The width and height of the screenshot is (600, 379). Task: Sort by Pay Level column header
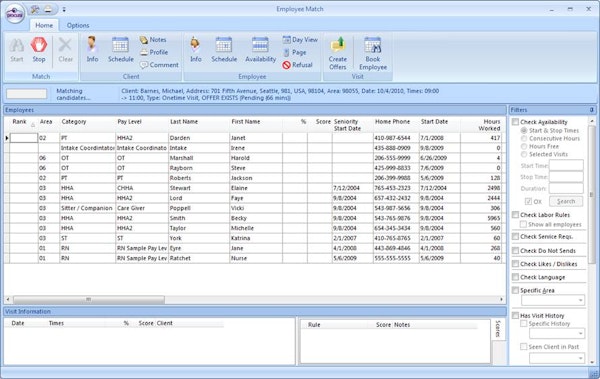coord(142,124)
